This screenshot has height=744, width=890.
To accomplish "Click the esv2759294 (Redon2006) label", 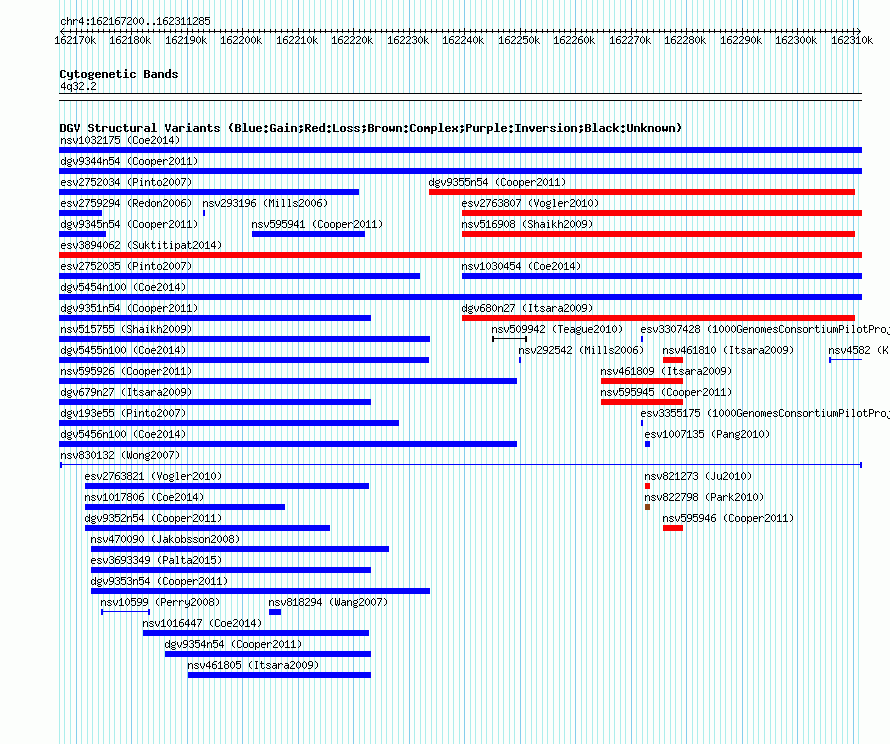I will click(x=126, y=203).
